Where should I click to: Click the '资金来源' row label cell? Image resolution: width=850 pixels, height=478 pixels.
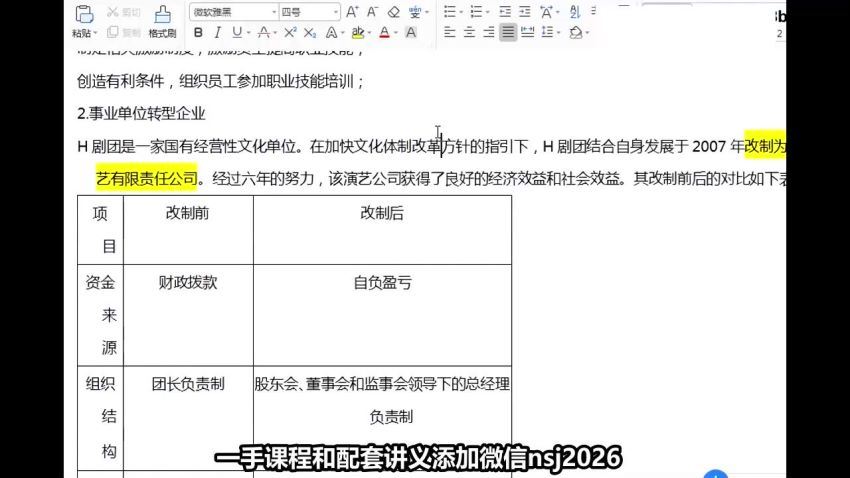tap(101, 315)
